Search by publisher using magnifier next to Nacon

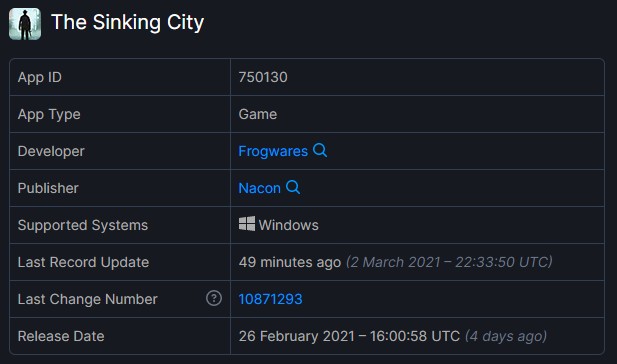(x=293, y=187)
